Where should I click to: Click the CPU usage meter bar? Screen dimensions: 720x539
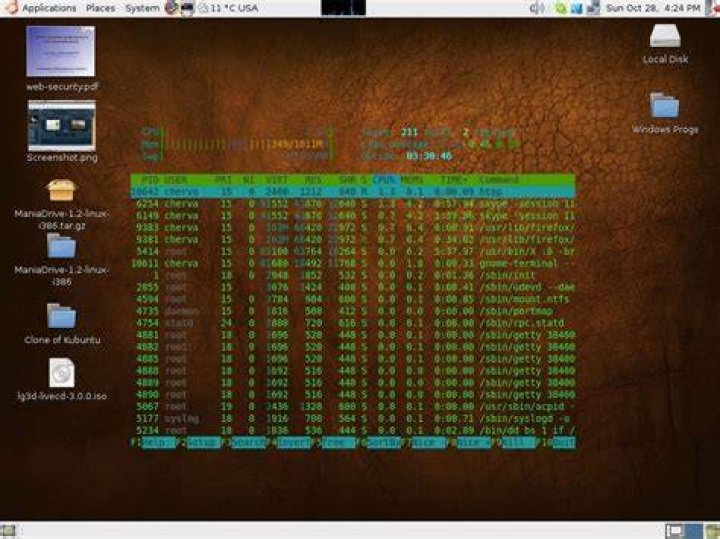coord(237,133)
